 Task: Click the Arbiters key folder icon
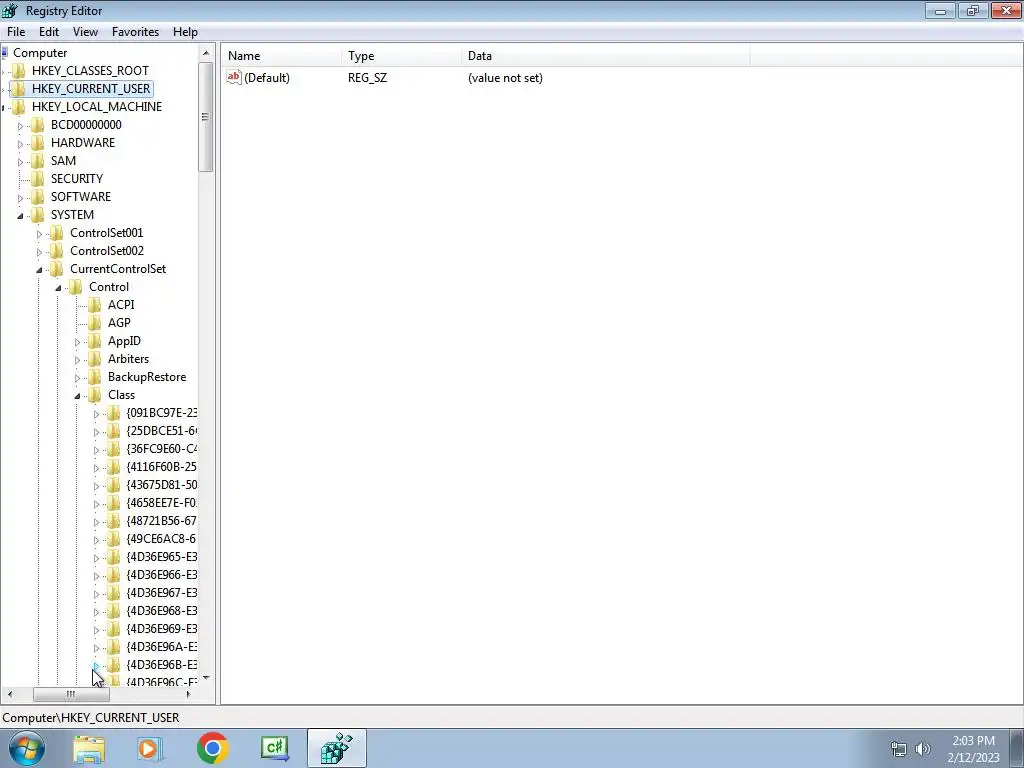pyautogui.click(x=95, y=359)
